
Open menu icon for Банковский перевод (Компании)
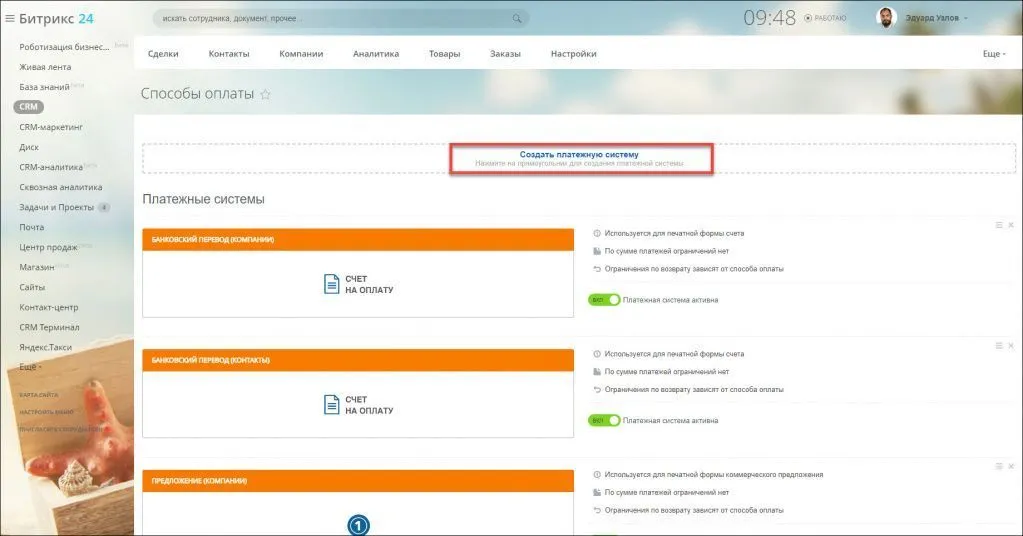(998, 225)
